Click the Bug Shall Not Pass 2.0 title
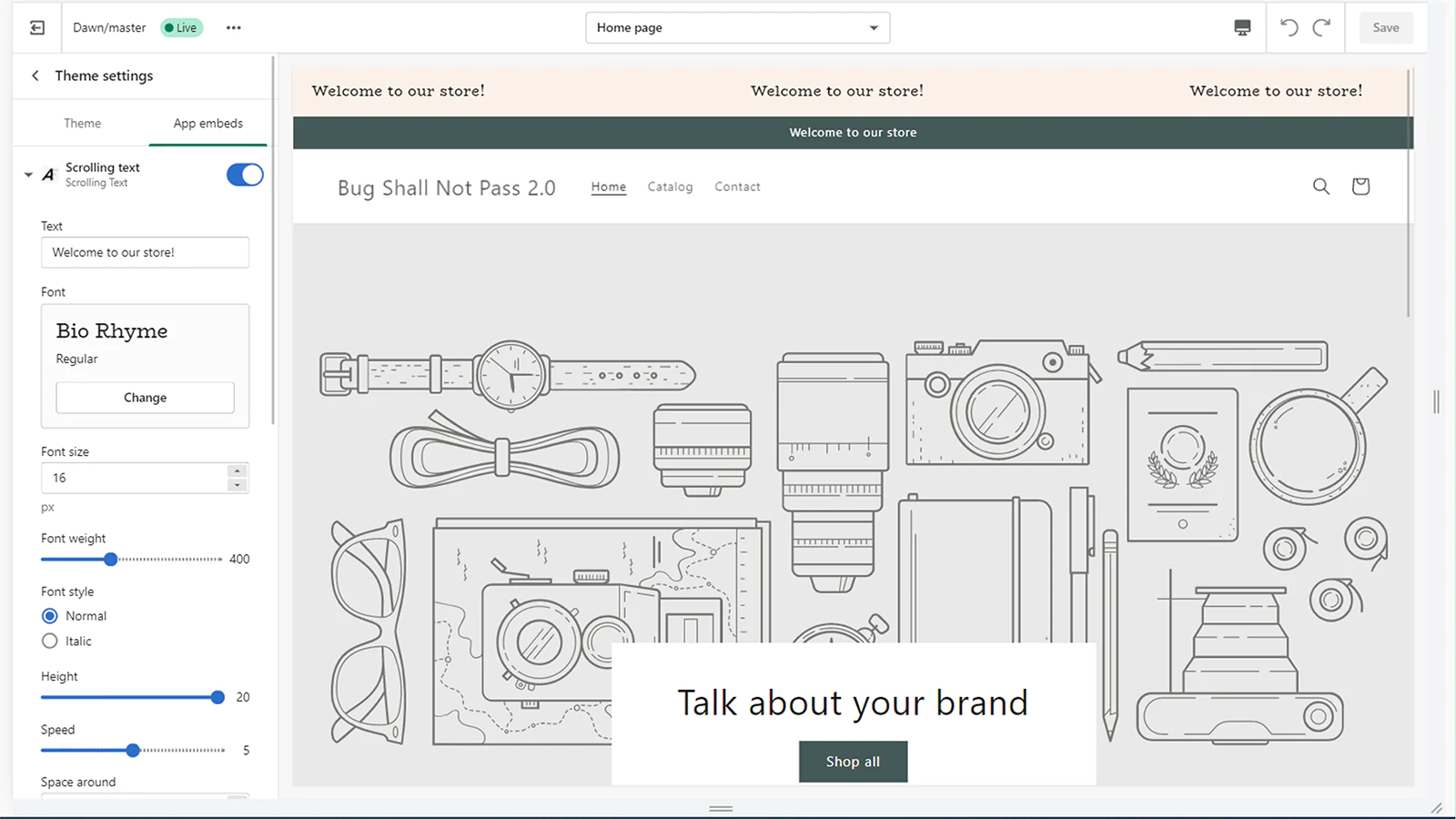1456x819 pixels. [x=446, y=187]
